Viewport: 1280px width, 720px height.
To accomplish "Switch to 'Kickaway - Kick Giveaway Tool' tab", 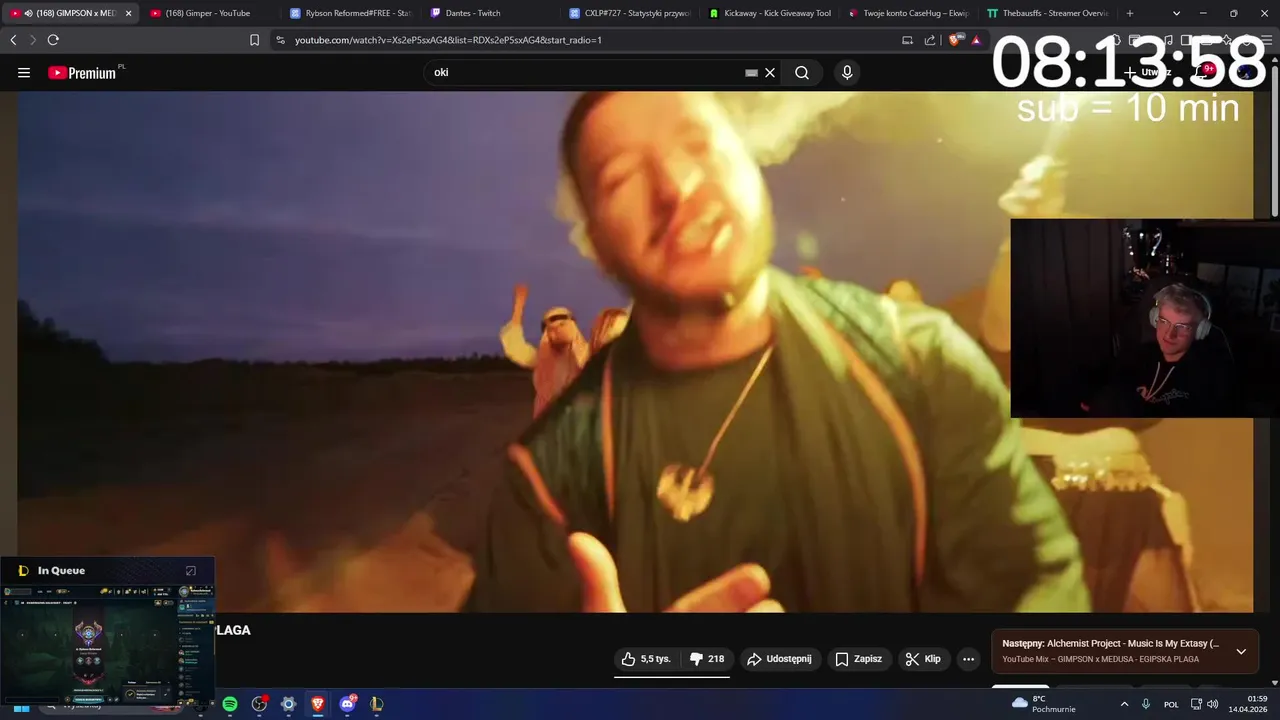I will [x=770, y=13].
